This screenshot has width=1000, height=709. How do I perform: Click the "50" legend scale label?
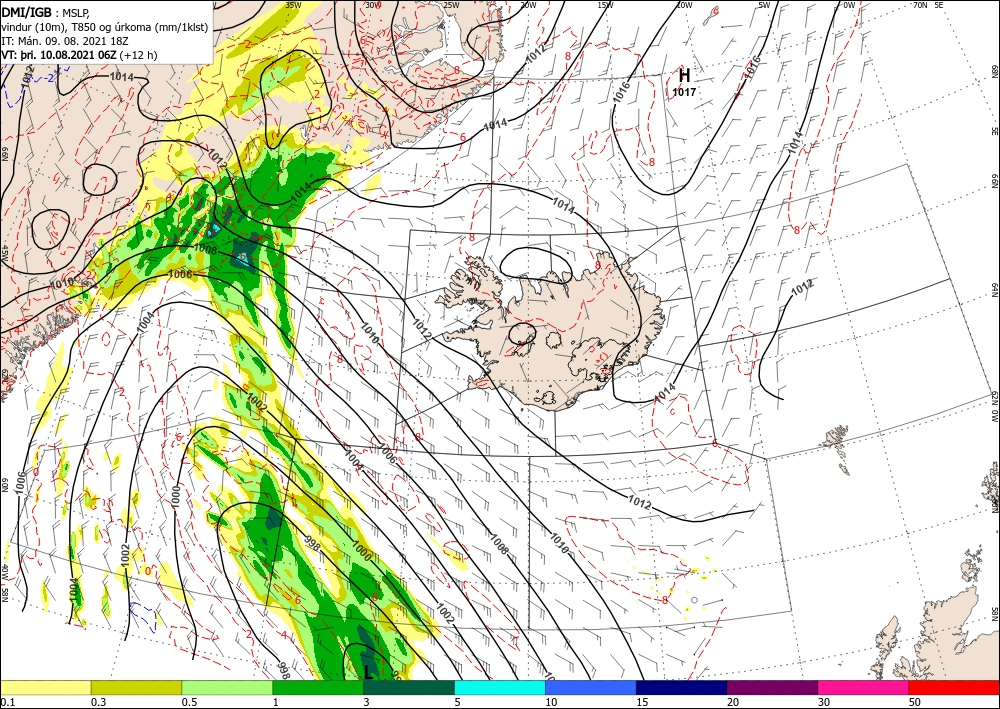pos(915,702)
